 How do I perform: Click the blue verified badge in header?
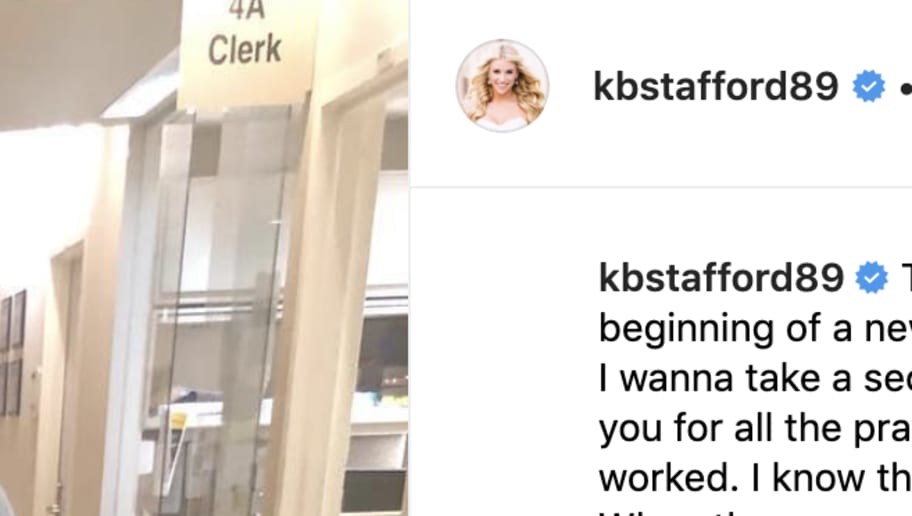click(x=869, y=86)
